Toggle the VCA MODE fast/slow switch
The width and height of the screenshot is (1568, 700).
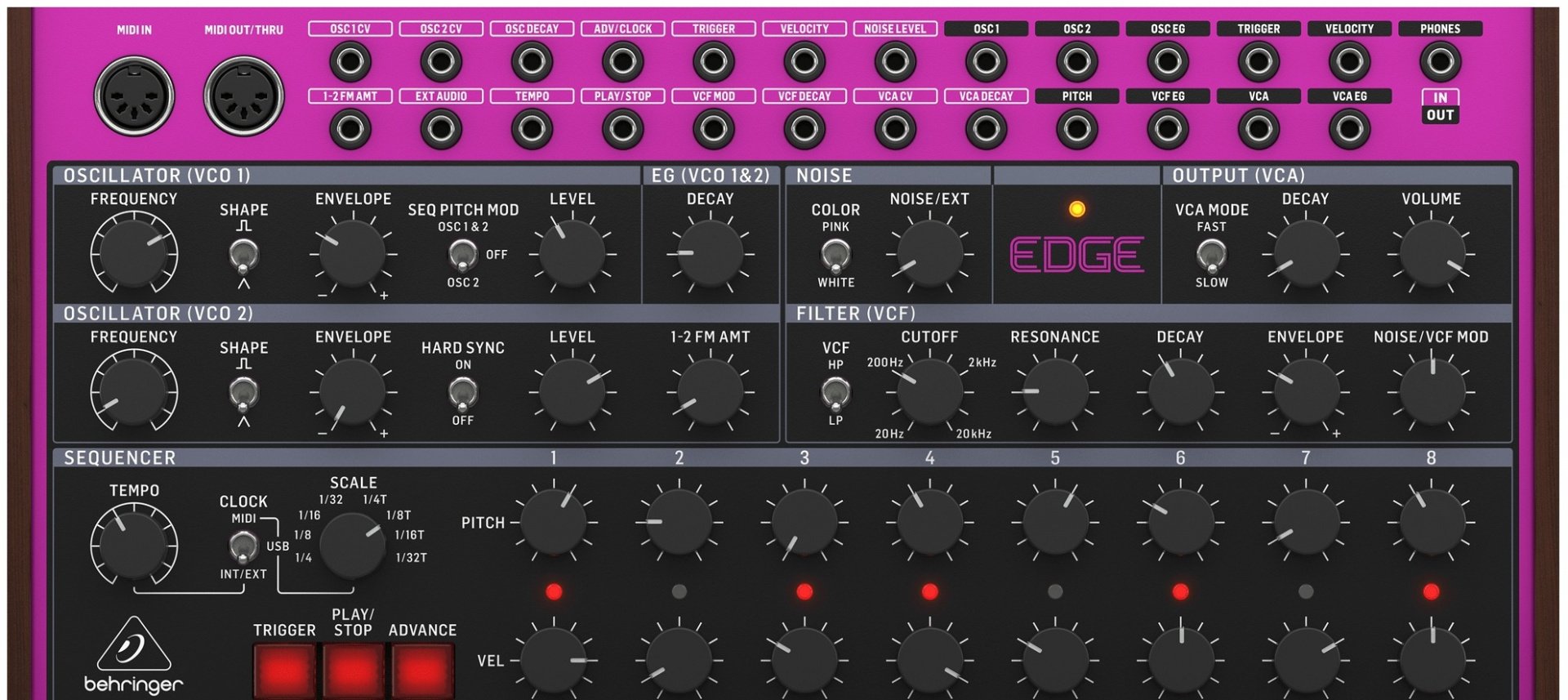[1211, 256]
